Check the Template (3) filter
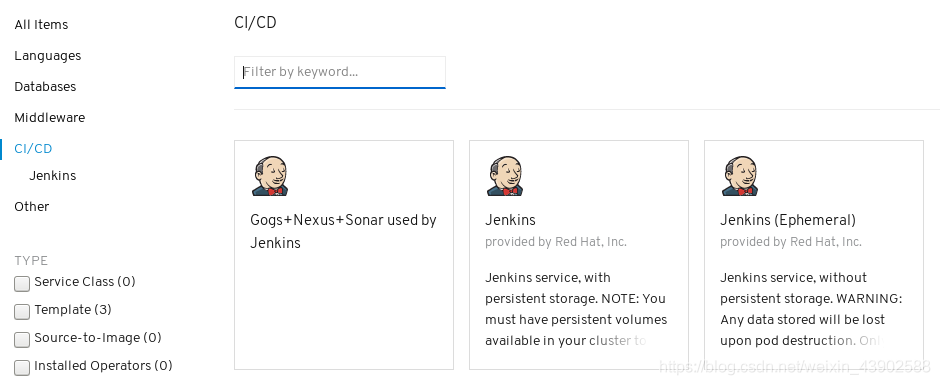Image resolution: width=940 pixels, height=385 pixels. pos(22,311)
